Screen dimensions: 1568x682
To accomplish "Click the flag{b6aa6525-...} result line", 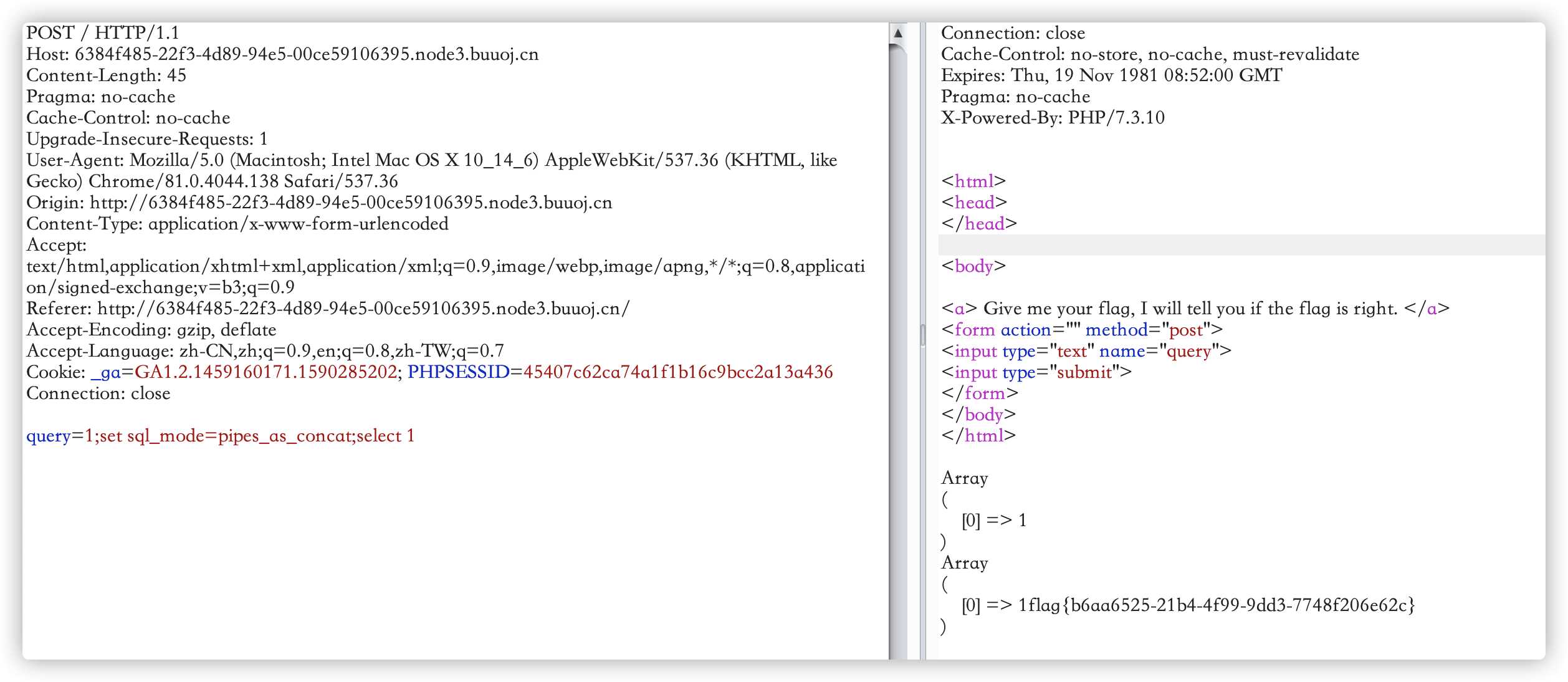I will tap(1188, 605).
